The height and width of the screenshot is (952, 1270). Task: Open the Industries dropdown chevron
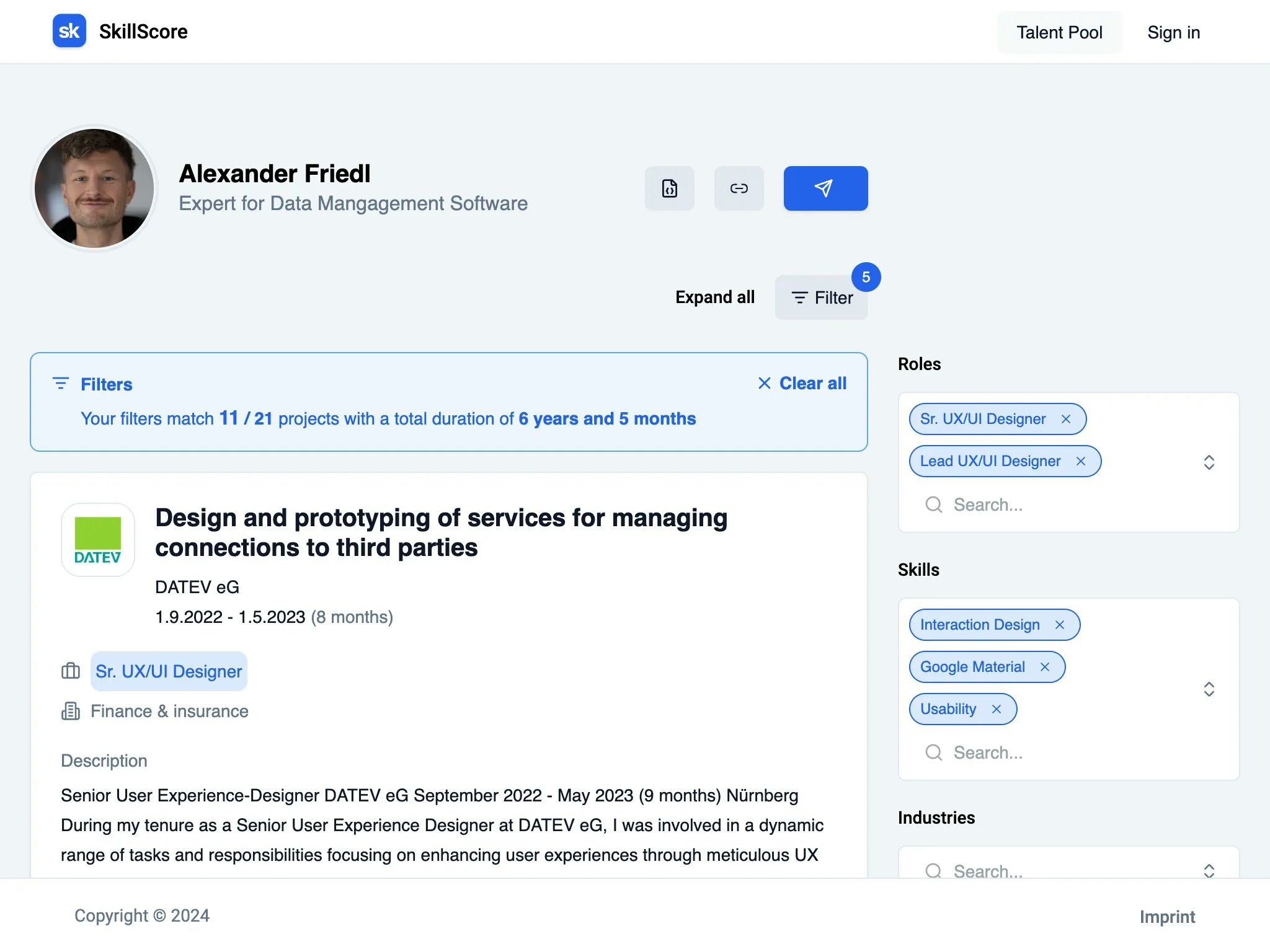(x=1209, y=871)
